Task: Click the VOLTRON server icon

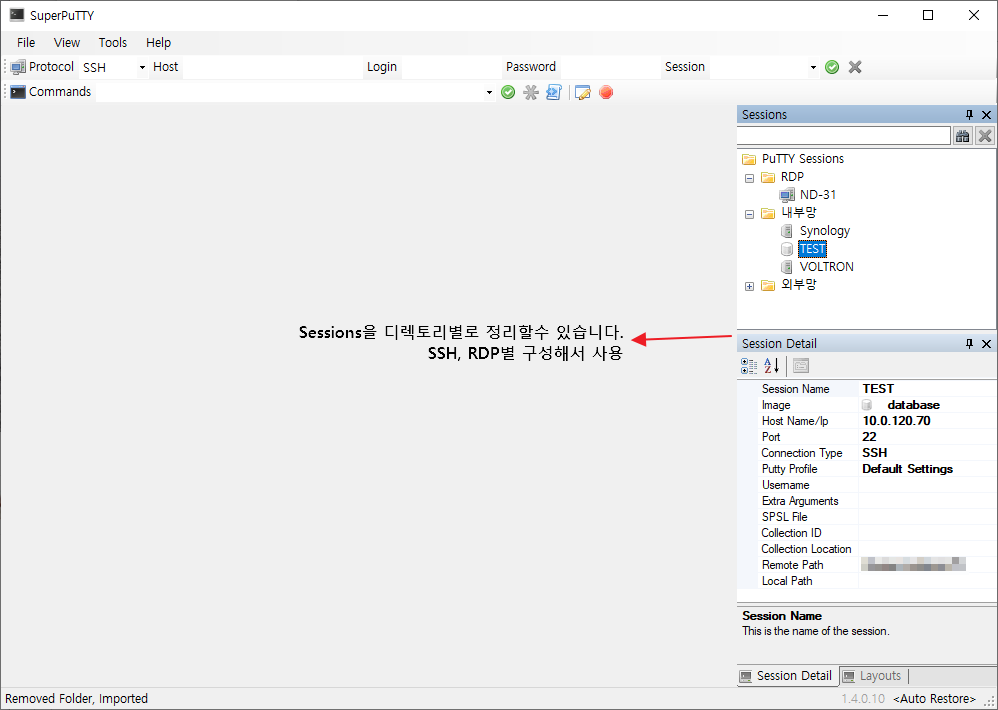Action: point(787,267)
